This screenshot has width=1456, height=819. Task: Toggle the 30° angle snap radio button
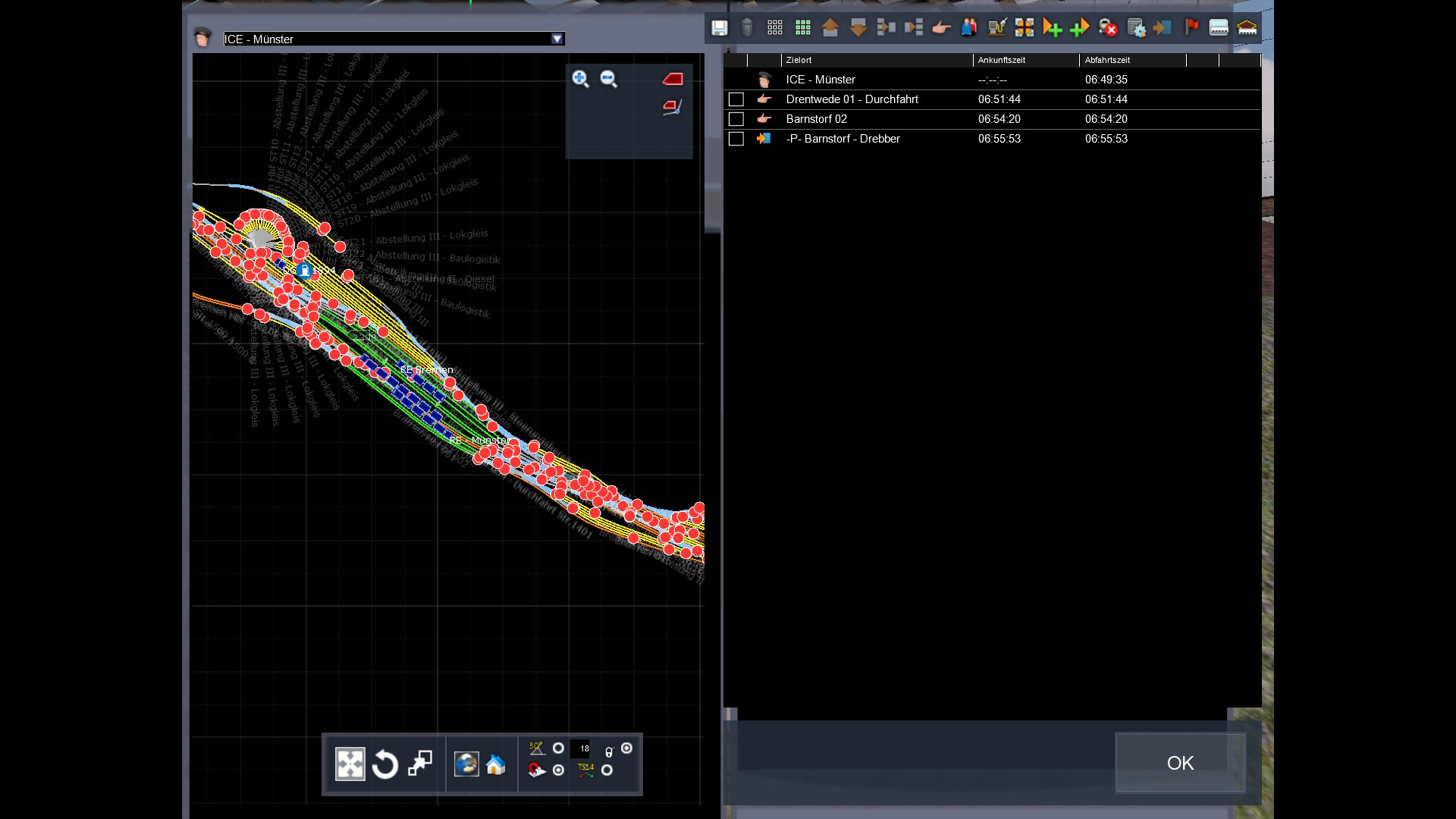coord(558,748)
